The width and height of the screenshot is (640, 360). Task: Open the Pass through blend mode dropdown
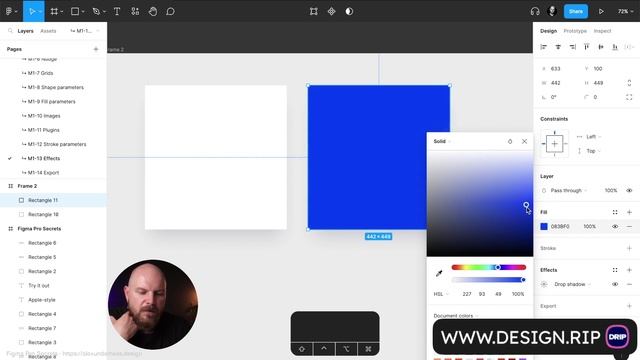(569, 191)
